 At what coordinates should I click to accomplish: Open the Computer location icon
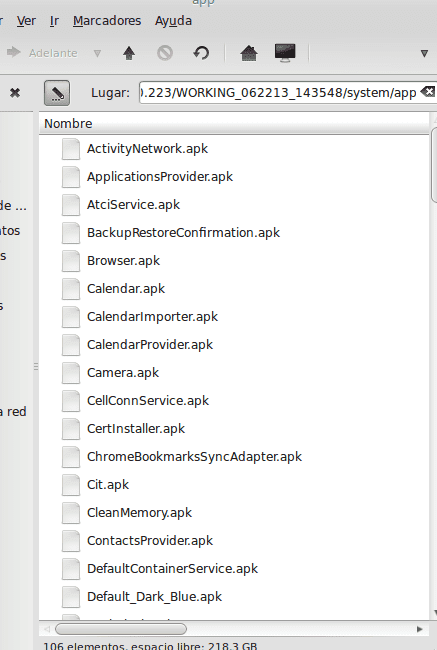pyautogui.click(x=285, y=53)
